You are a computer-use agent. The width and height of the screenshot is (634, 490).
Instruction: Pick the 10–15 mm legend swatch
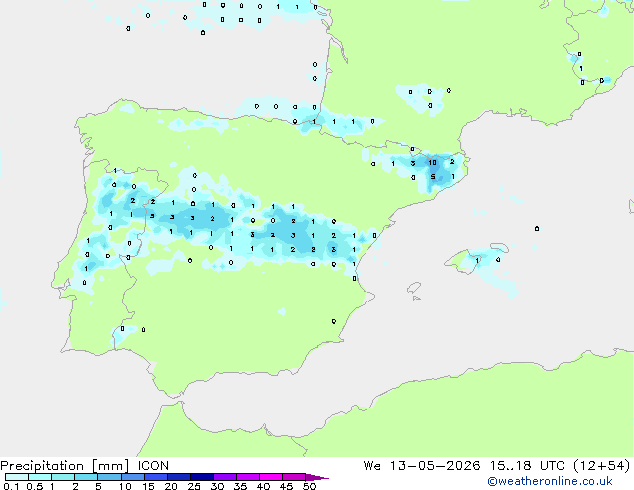132,477
